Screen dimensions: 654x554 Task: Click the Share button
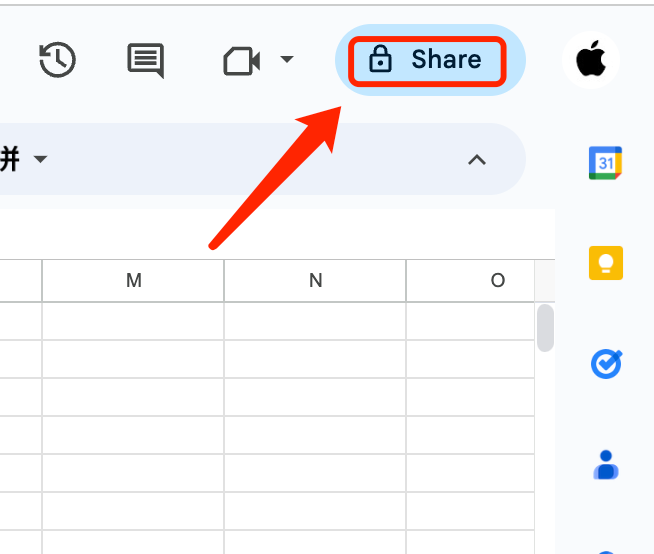(427, 60)
